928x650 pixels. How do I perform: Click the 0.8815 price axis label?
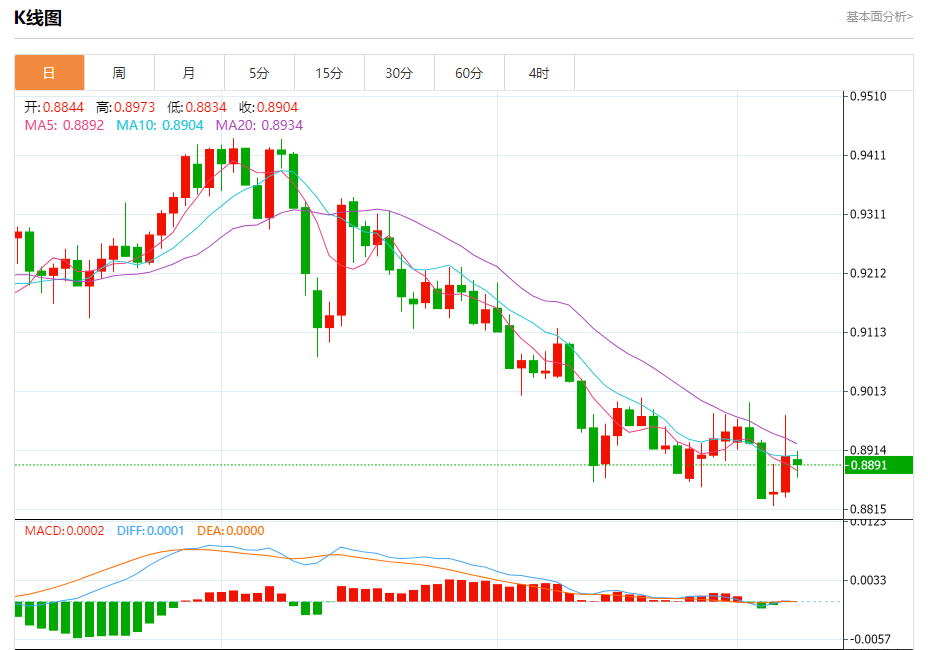pos(868,509)
